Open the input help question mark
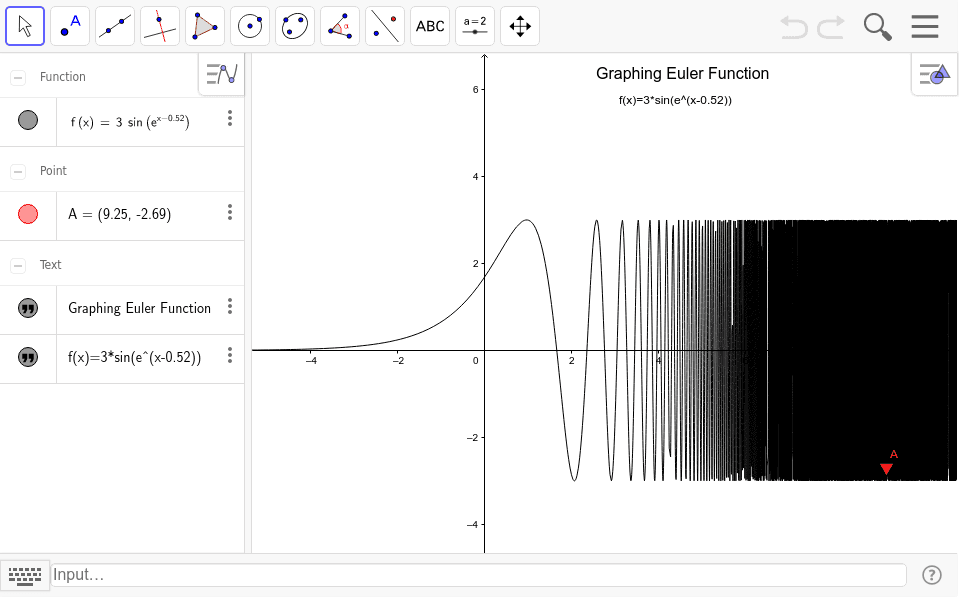Viewport: 959px width, 598px height. [x=931, y=575]
